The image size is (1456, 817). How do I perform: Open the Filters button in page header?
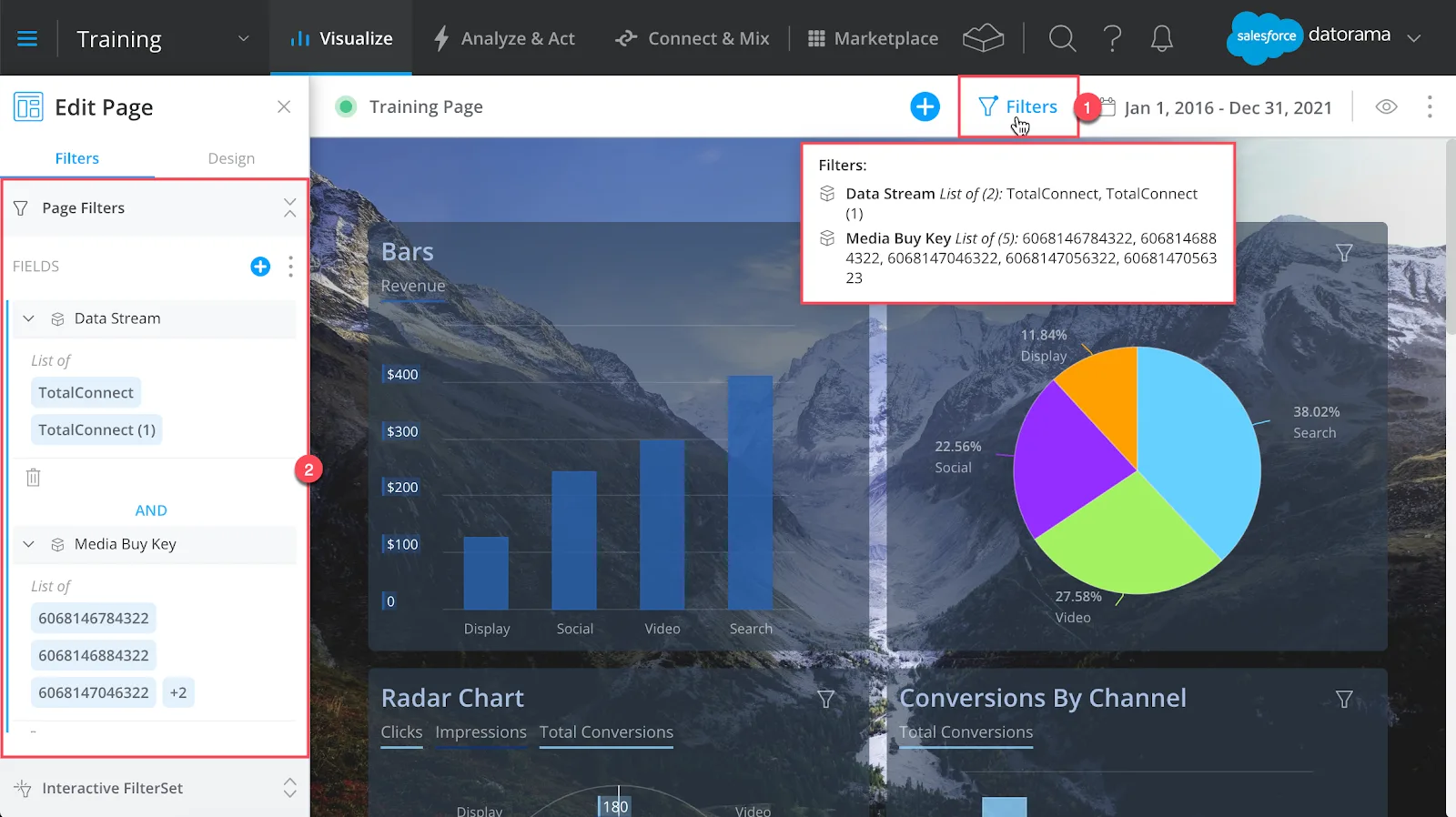pyautogui.click(x=1018, y=106)
